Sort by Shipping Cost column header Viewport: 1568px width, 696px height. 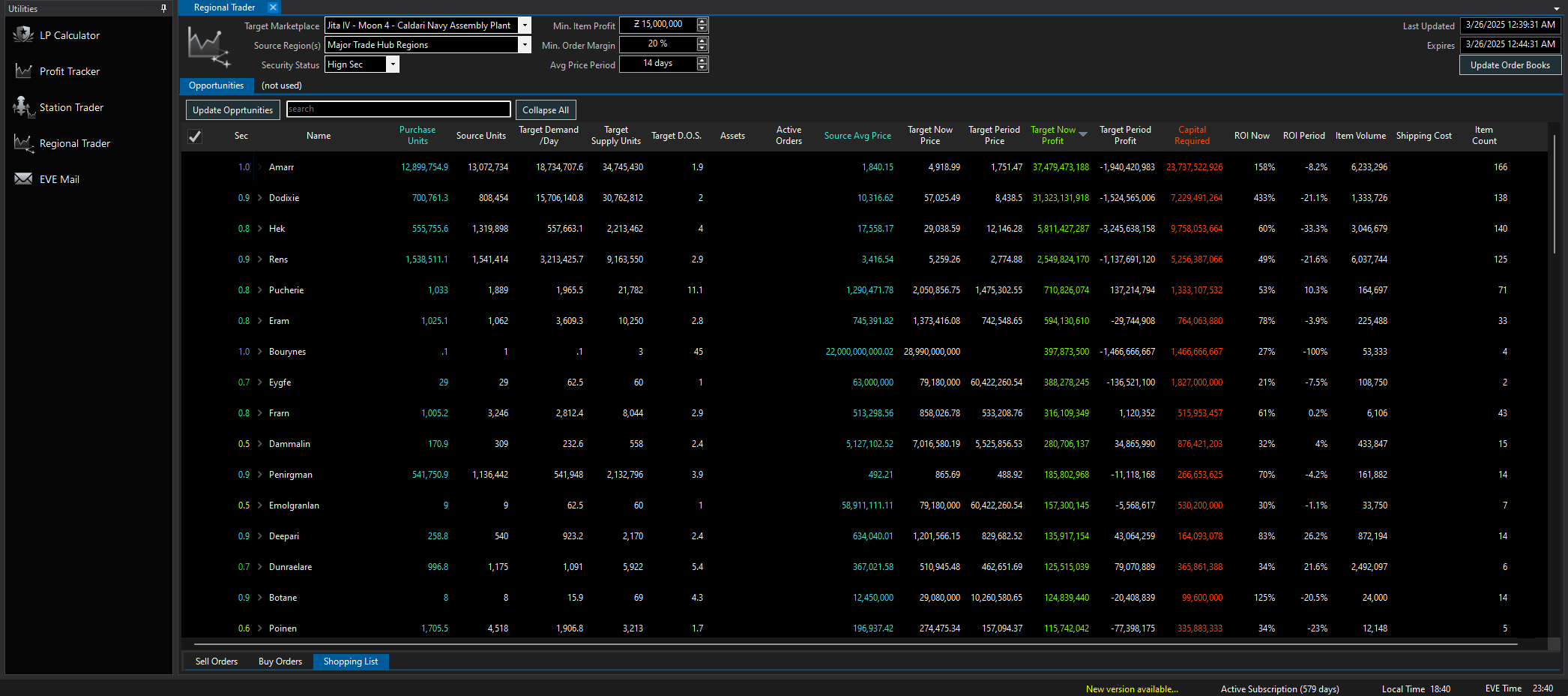click(1423, 136)
